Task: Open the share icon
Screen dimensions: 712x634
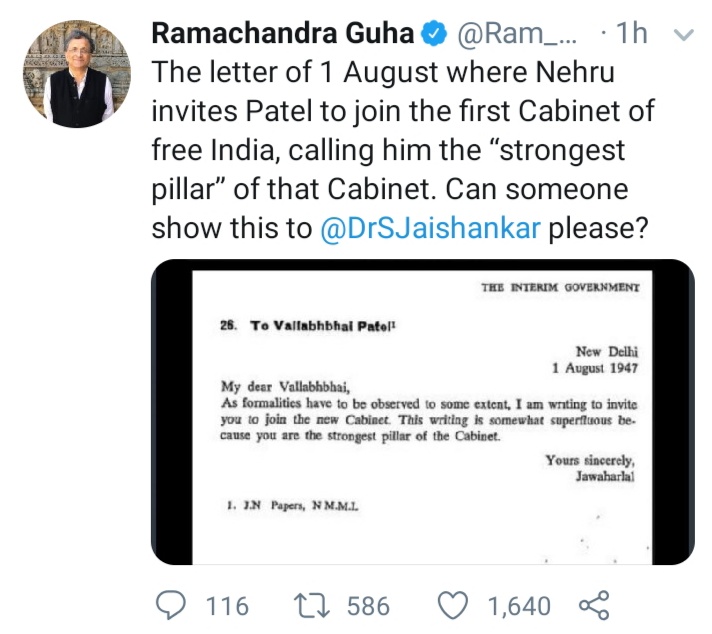Action: [594, 605]
